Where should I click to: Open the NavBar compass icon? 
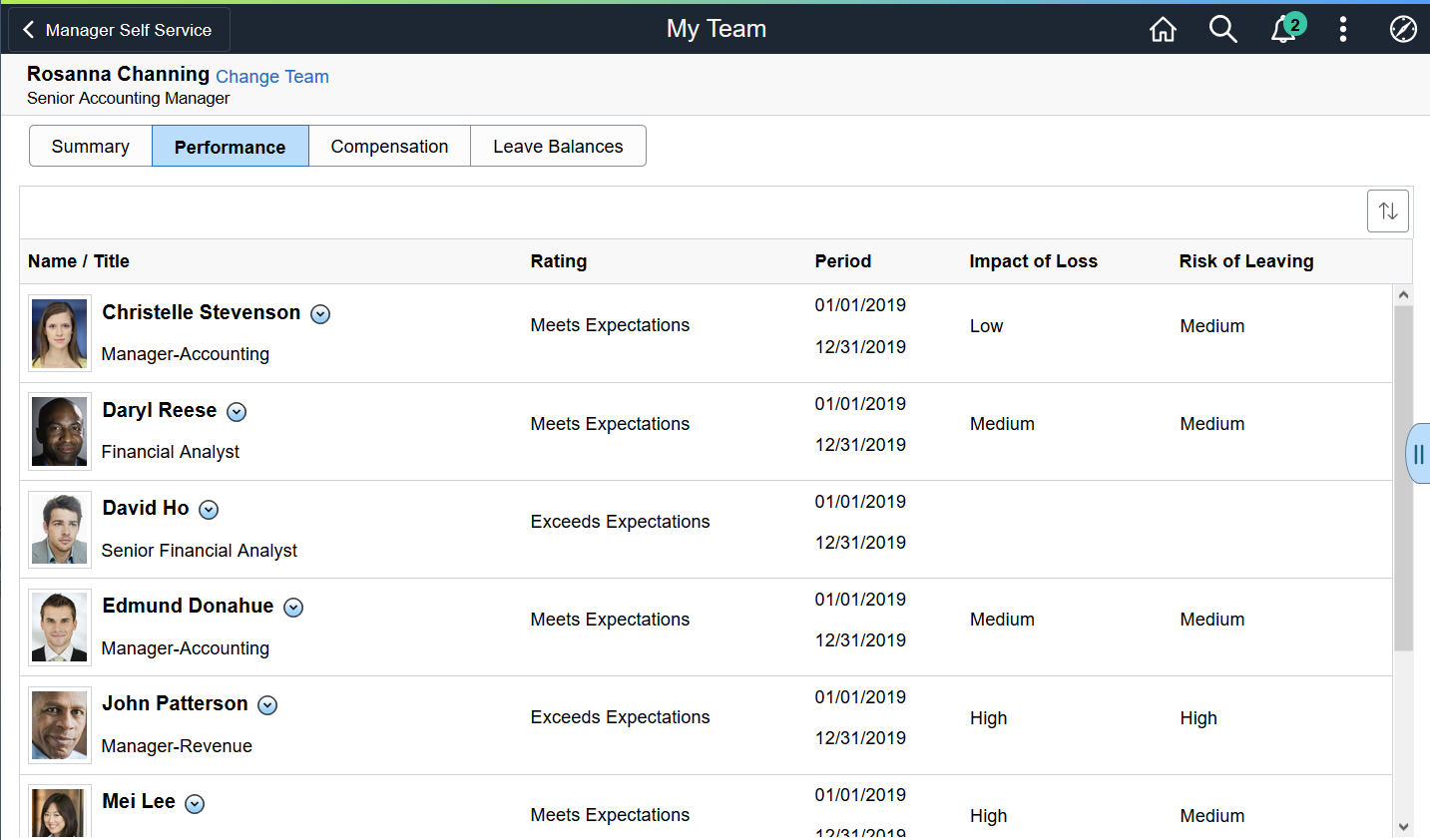coord(1403,29)
